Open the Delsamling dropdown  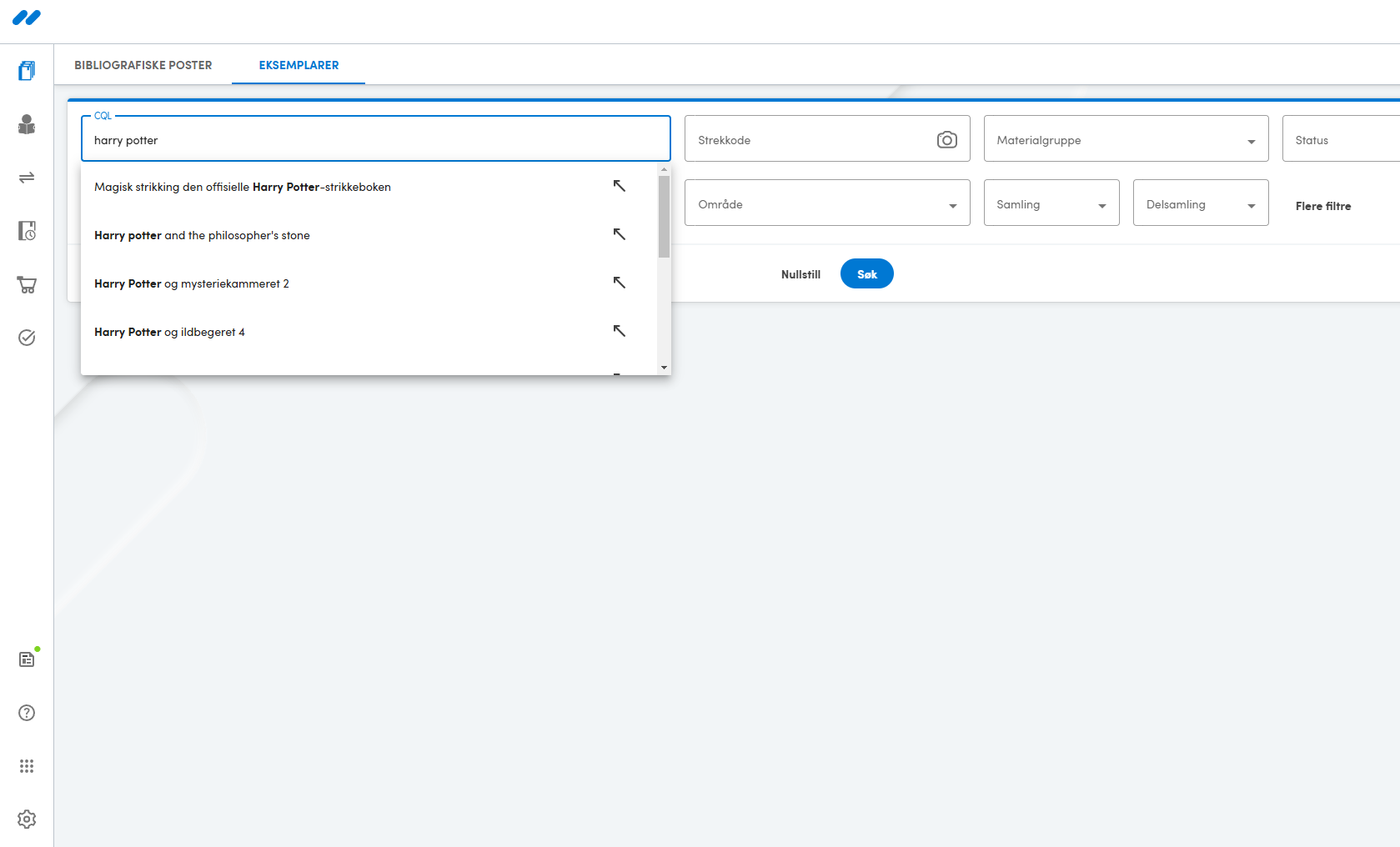point(1201,203)
